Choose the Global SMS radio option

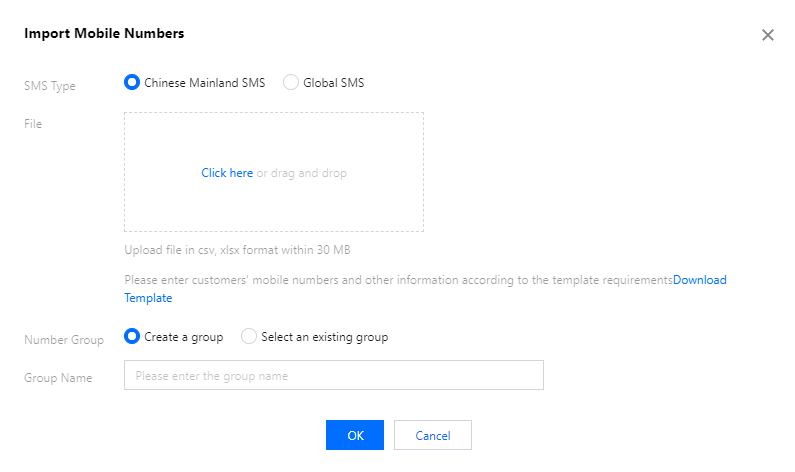(x=291, y=83)
